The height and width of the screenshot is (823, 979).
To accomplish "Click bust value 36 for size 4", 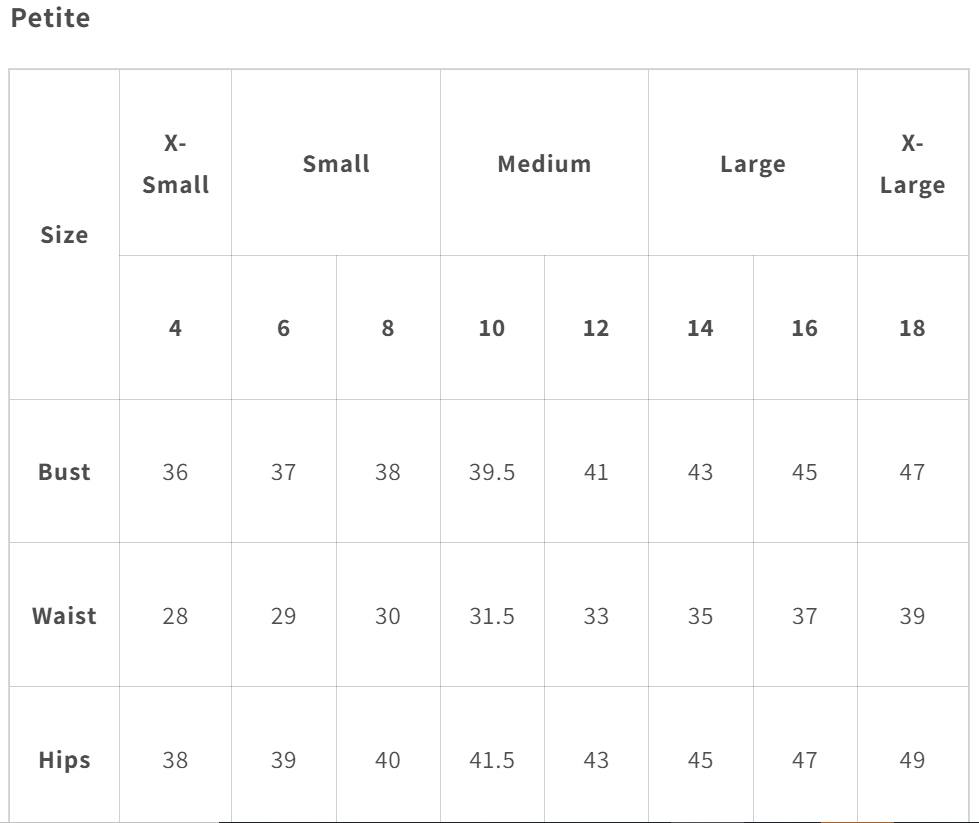I will click(x=175, y=472).
